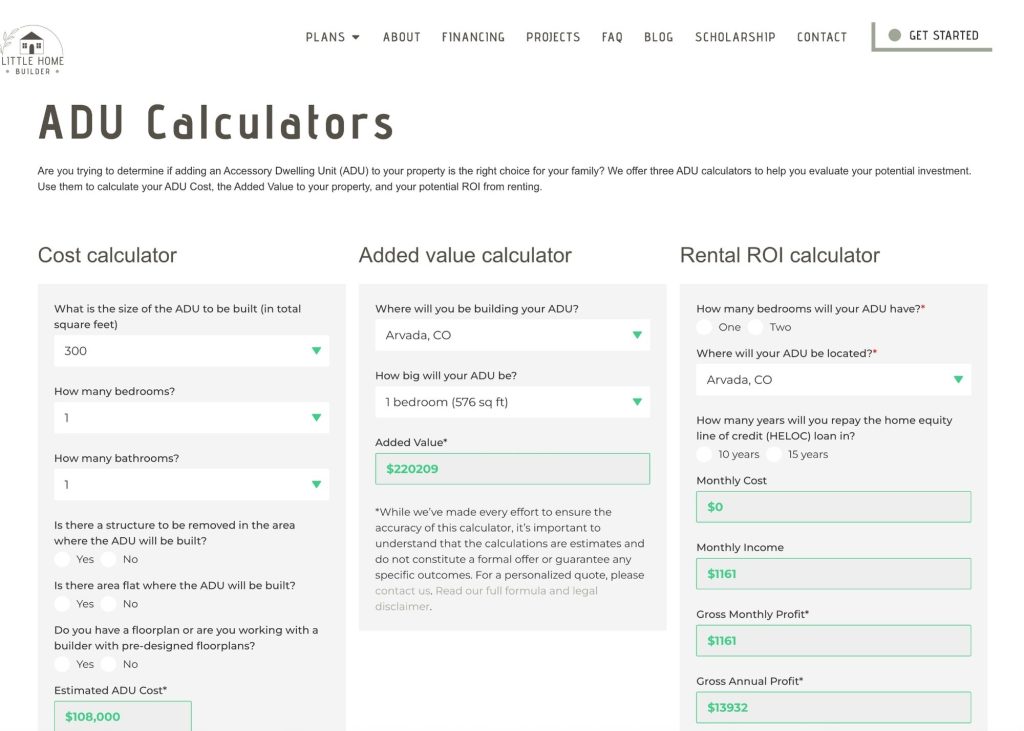Click the contact us link in disclaimer
The height and width of the screenshot is (731, 1024).
pos(402,591)
